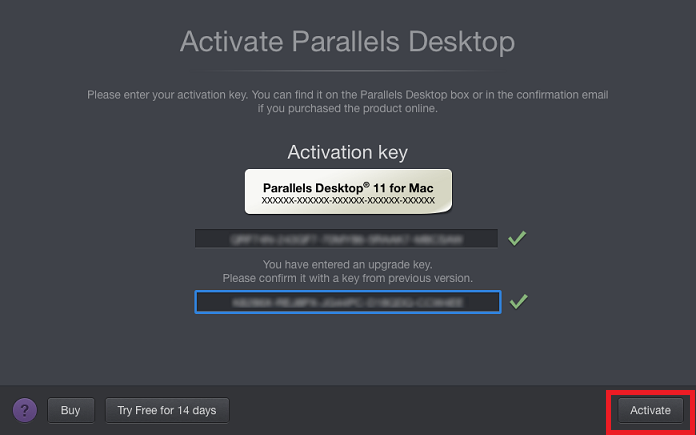Start trial with Try Free for 14 days
The image size is (696, 435).
pos(167,410)
